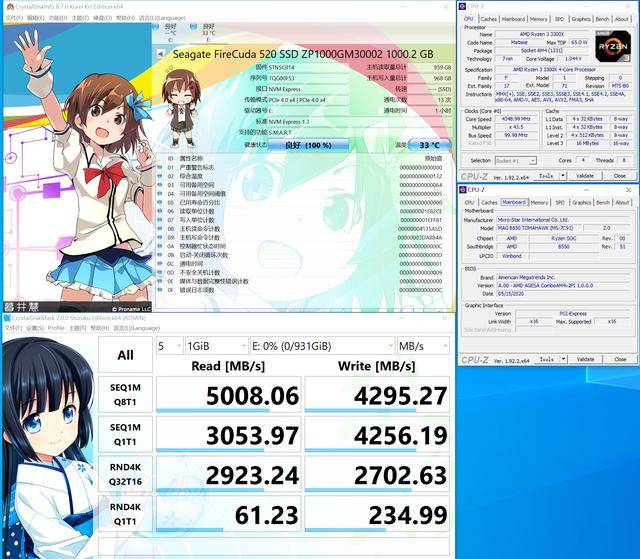Click the Ryzen logo in the CPU-Z processor panel

(613, 47)
